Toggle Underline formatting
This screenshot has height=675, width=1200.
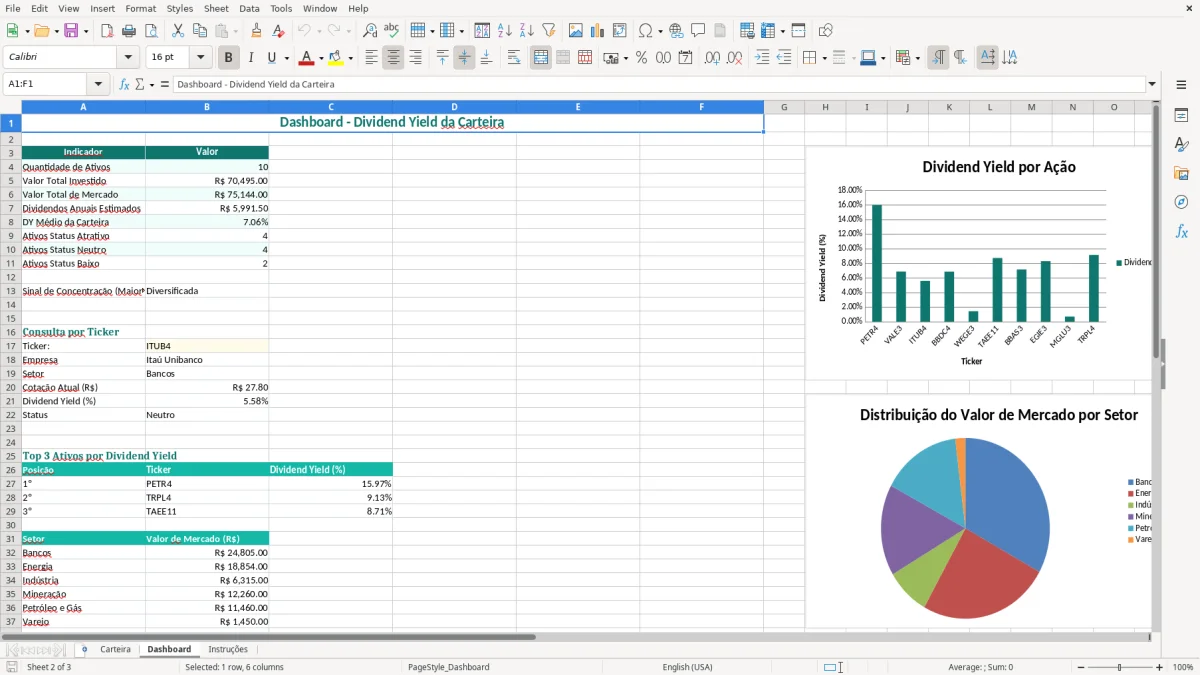272,58
